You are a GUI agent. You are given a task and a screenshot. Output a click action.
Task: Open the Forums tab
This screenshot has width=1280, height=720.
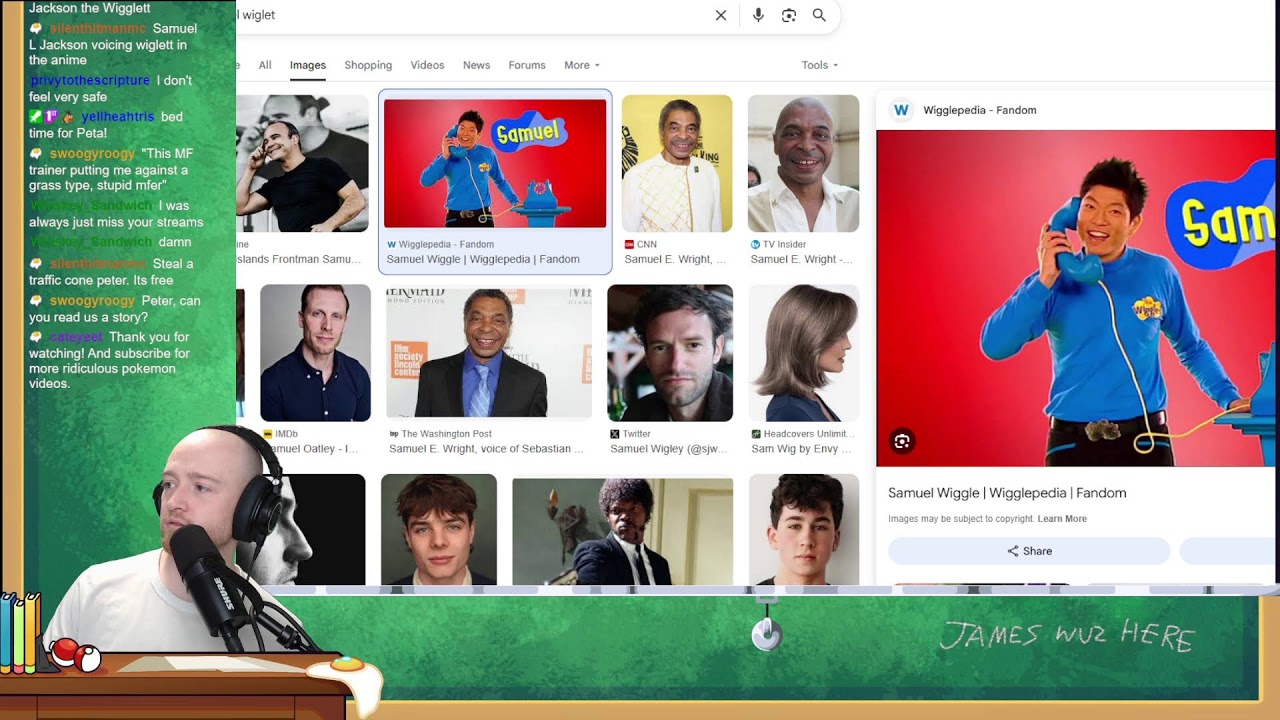(x=527, y=65)
